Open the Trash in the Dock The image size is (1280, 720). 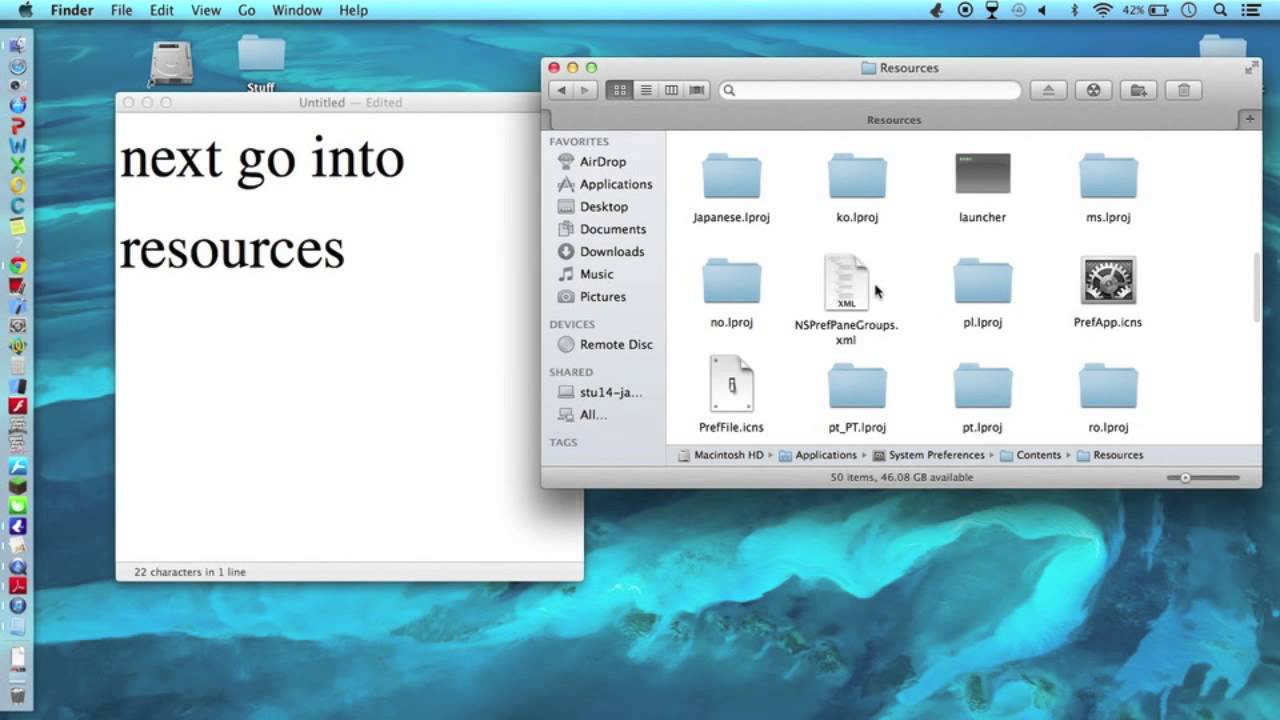coord(17,695)
